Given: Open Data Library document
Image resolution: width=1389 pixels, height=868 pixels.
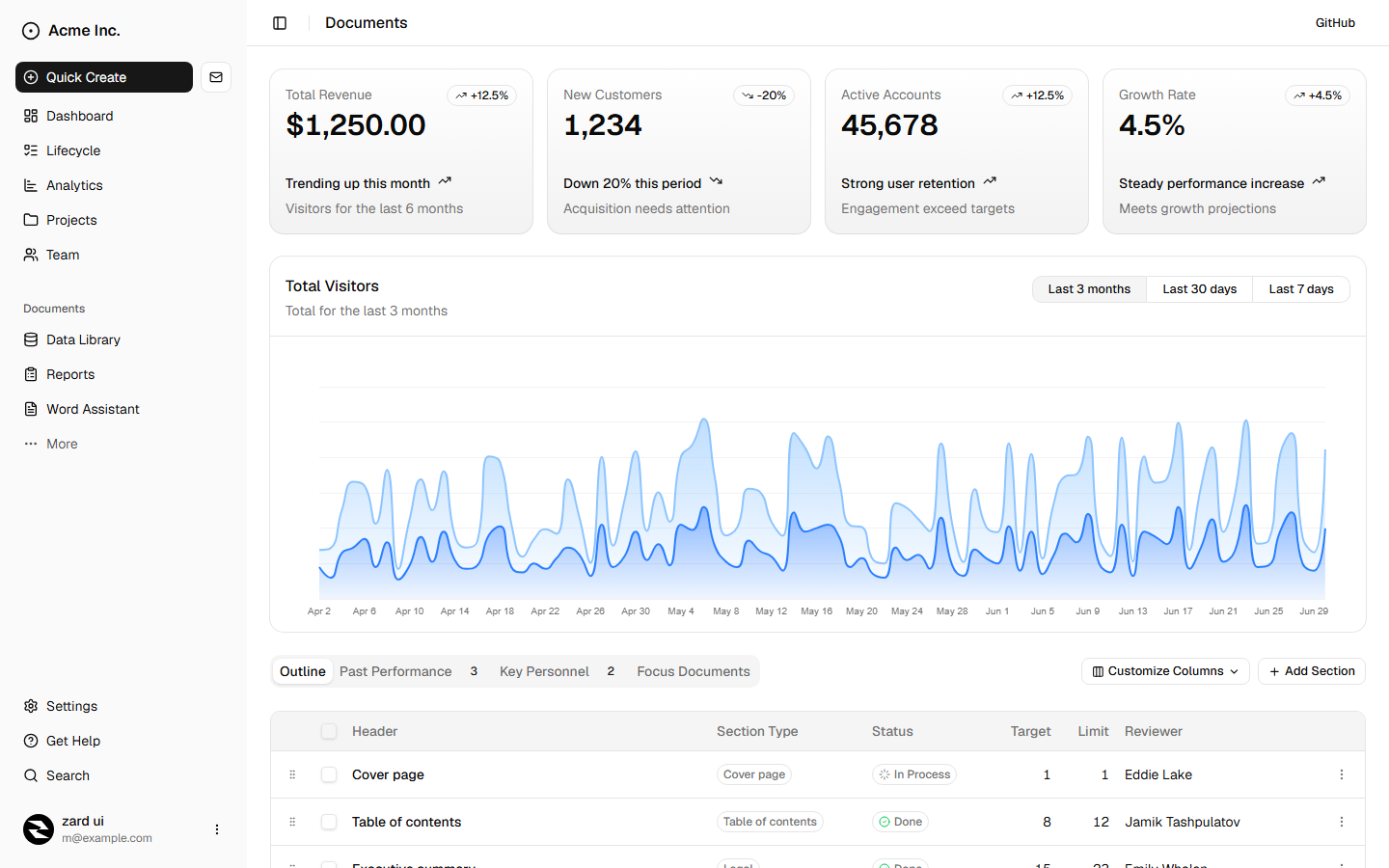Looking at the screenshot, I should (x=123, y=339).
